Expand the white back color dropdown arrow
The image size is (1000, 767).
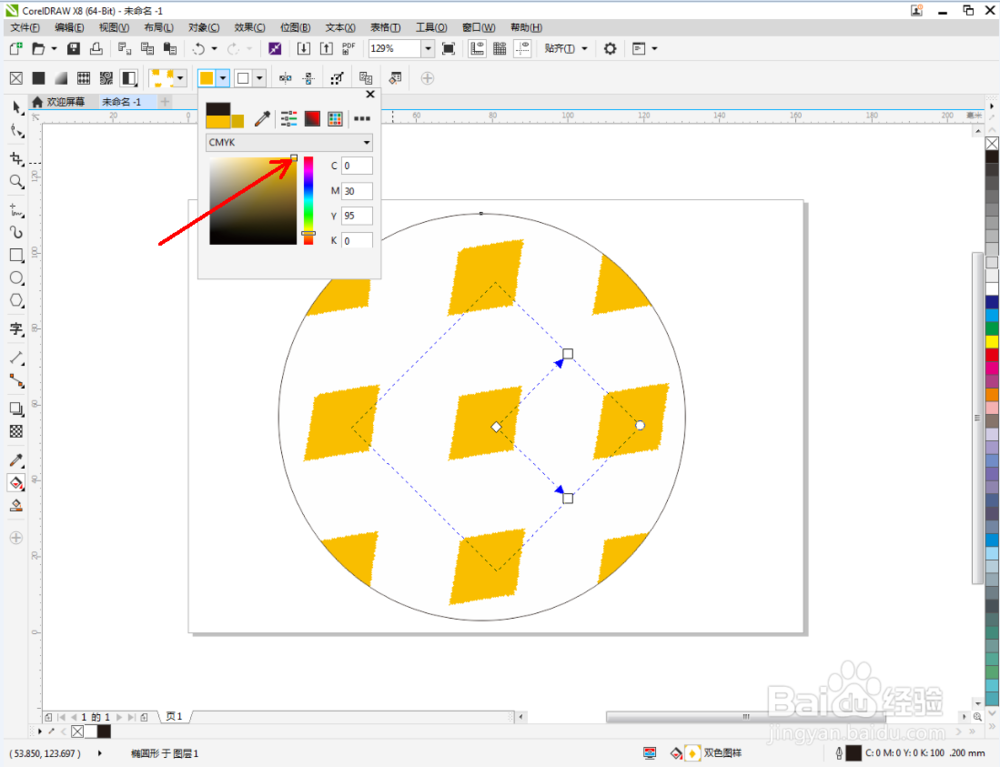tap(260, 78)
